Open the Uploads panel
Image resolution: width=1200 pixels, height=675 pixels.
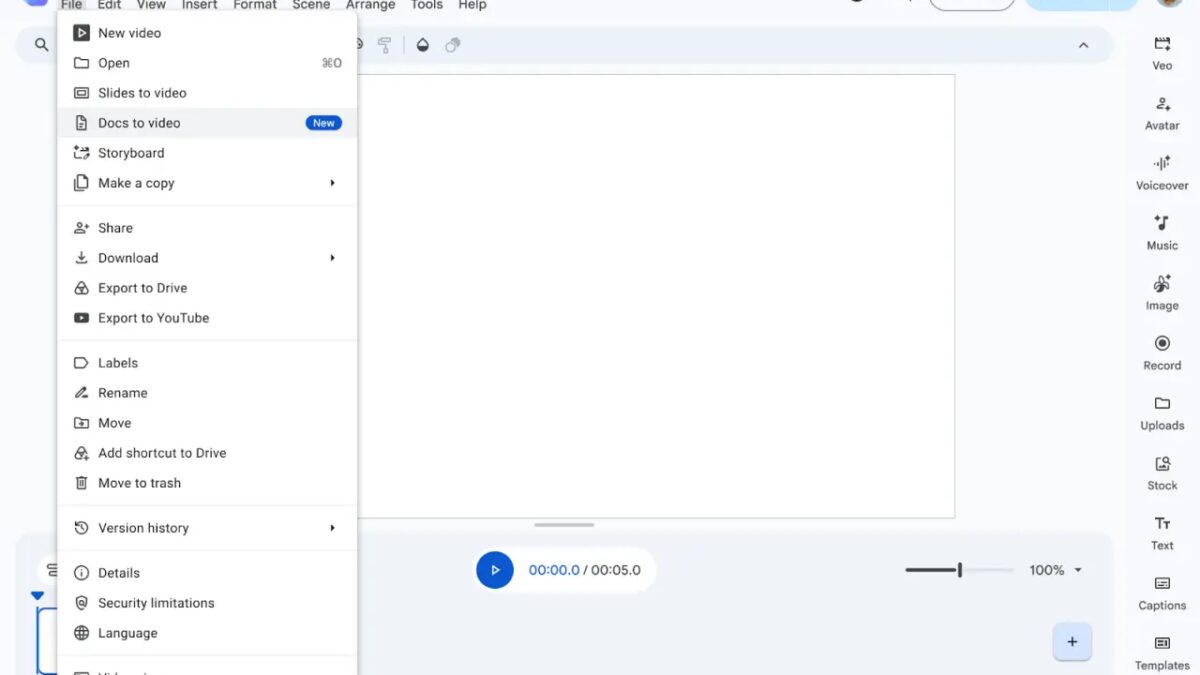coord(1162,413)
